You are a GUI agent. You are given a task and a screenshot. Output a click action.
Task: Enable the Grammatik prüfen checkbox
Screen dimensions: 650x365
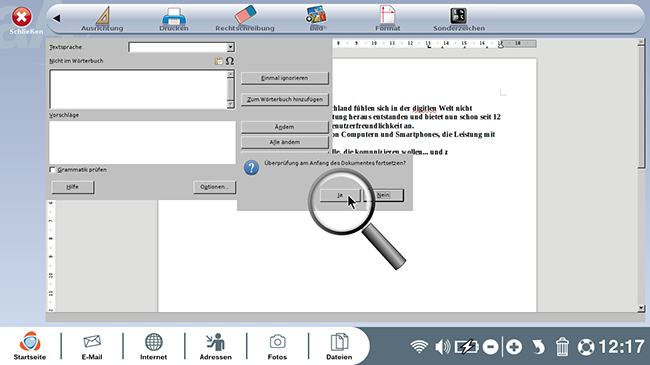(52, 170)
